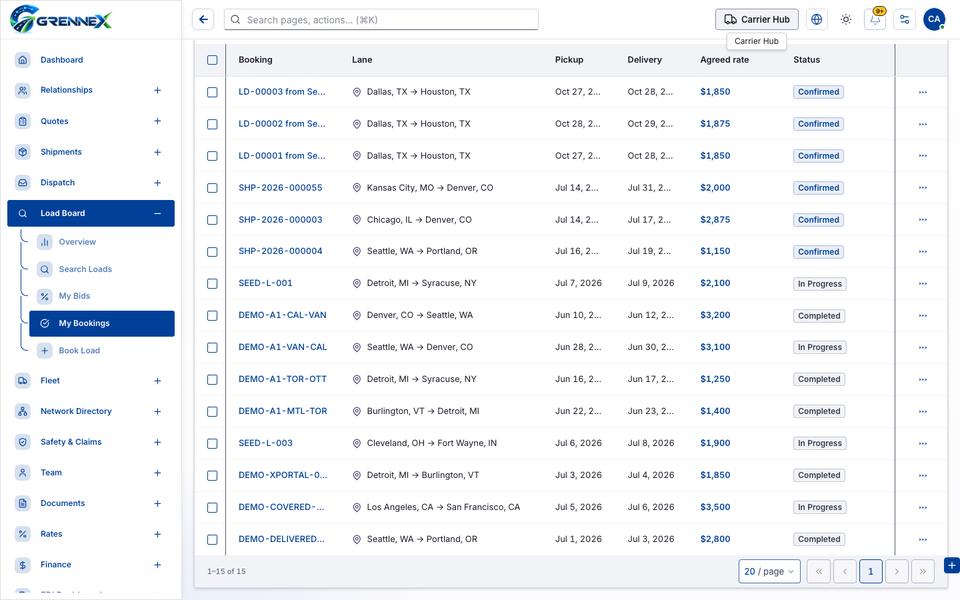
Task: Open the DEMO-A1-VAN-CAL booking link
Action: click(x=283, y=347)
